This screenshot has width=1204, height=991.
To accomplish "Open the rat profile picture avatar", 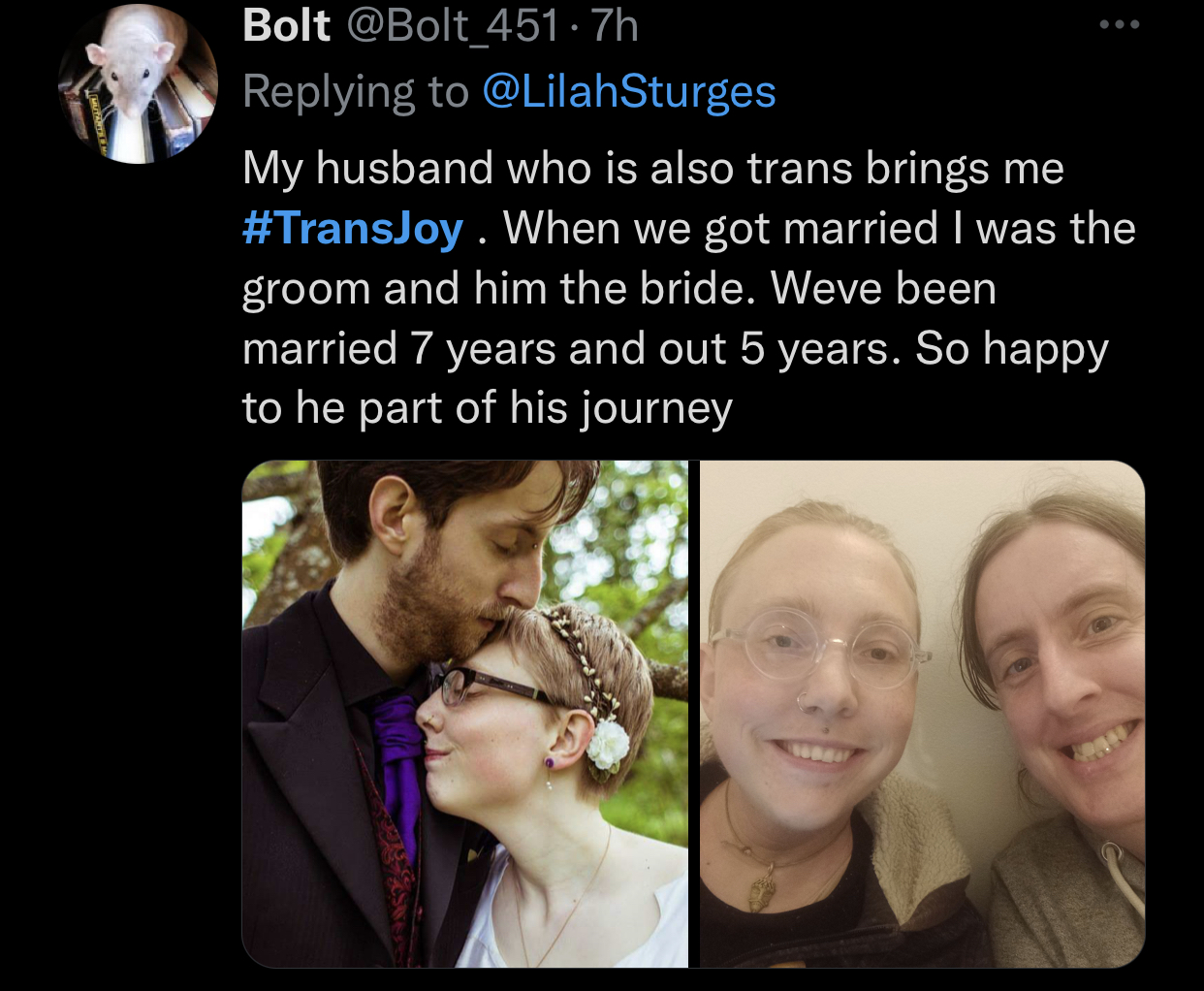I will tap(137, 83).
